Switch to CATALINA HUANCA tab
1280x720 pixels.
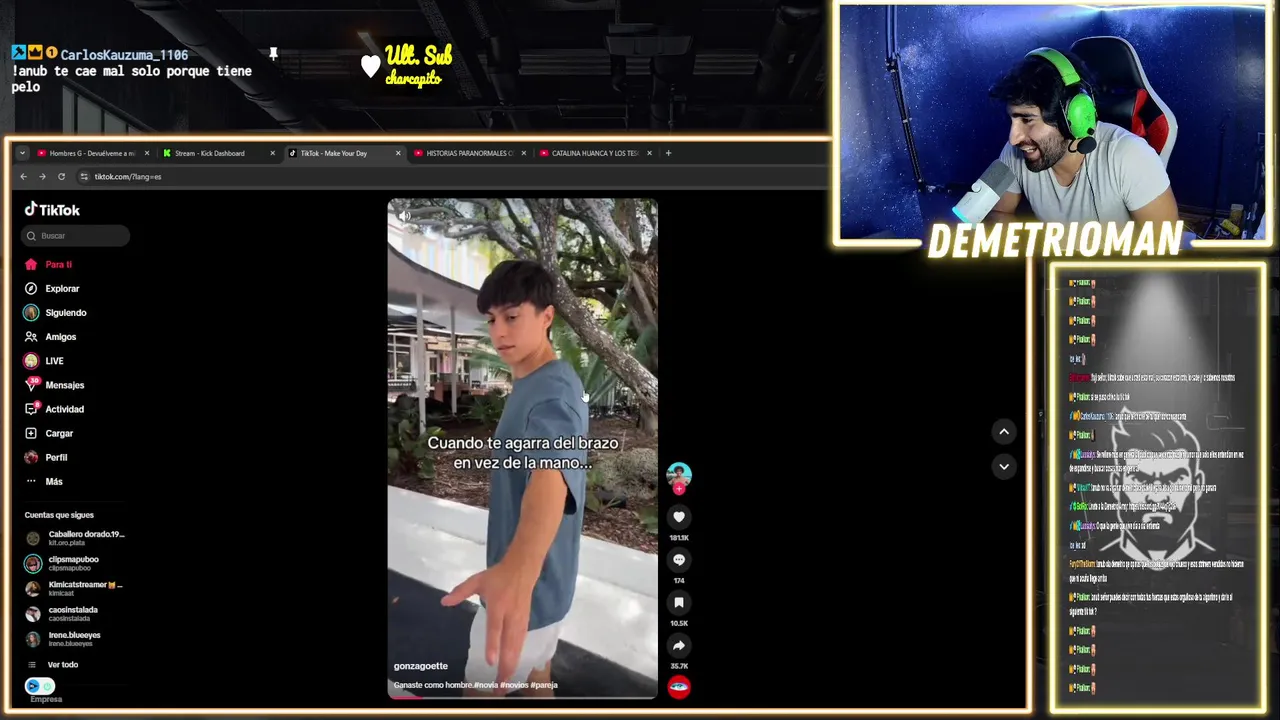[594, 153]
